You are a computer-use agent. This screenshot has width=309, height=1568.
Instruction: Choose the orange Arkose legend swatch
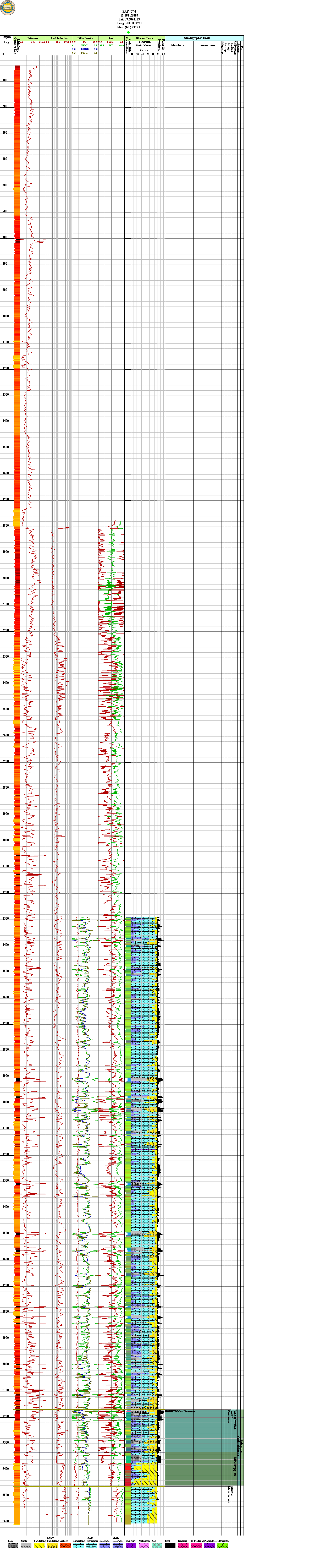[x=65, y=1545]
